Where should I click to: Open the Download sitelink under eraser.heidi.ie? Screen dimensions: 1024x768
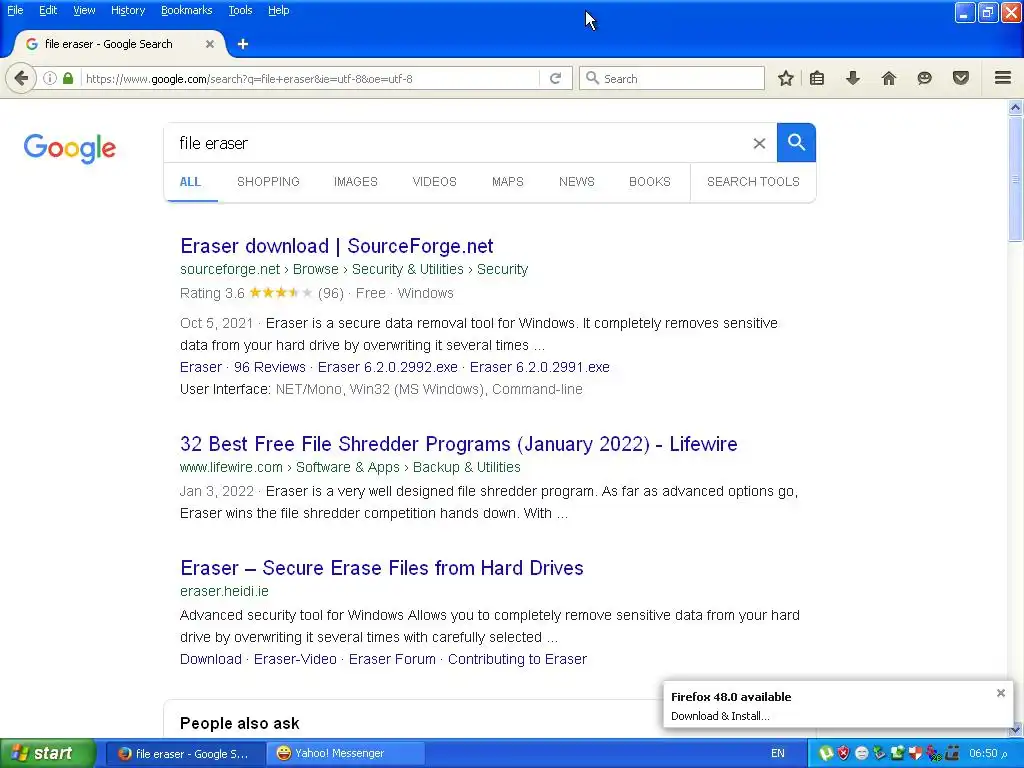coord(210,659)
